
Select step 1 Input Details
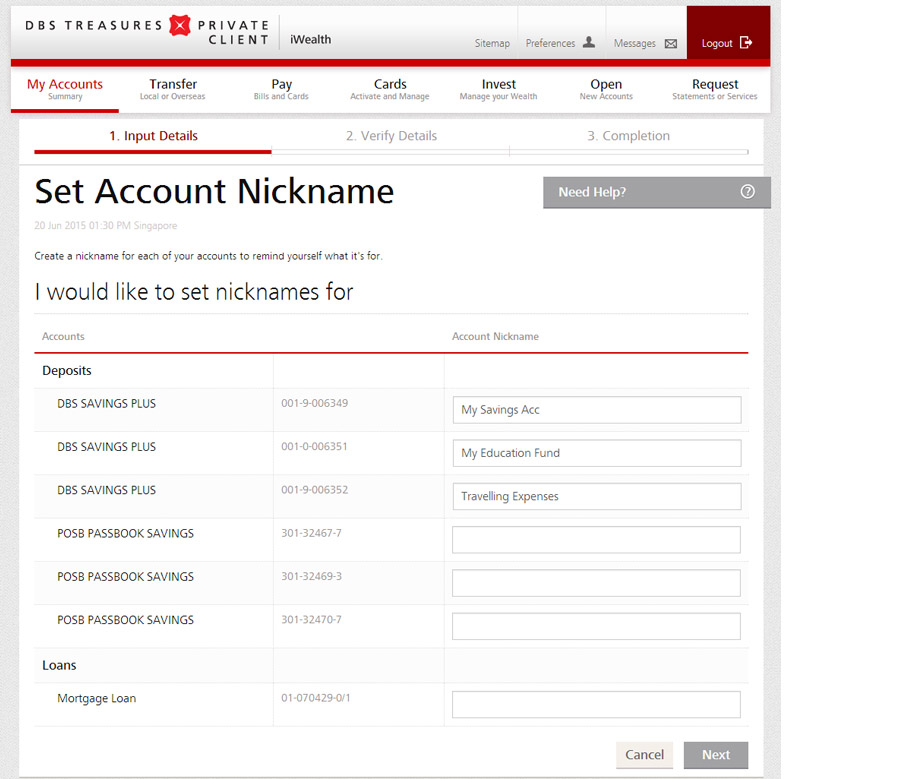coord(153,136)
